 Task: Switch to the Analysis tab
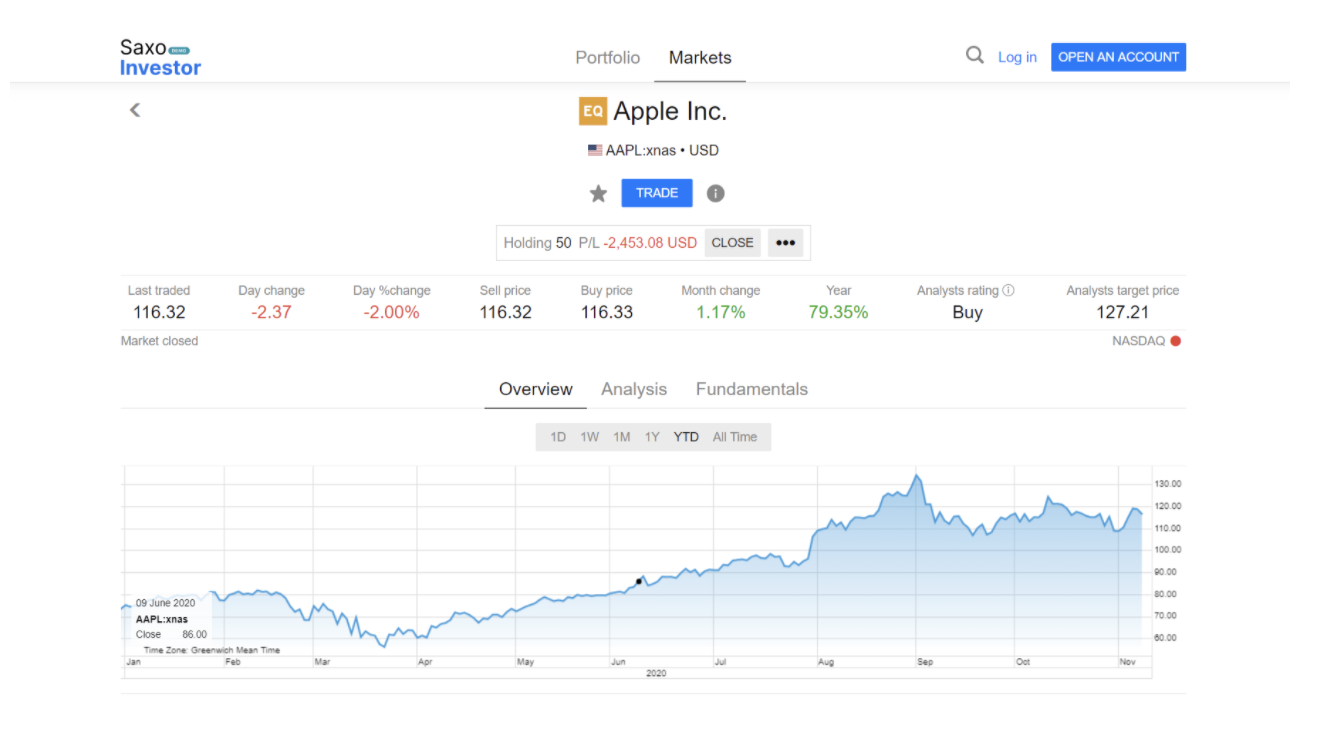coord(634,389)
